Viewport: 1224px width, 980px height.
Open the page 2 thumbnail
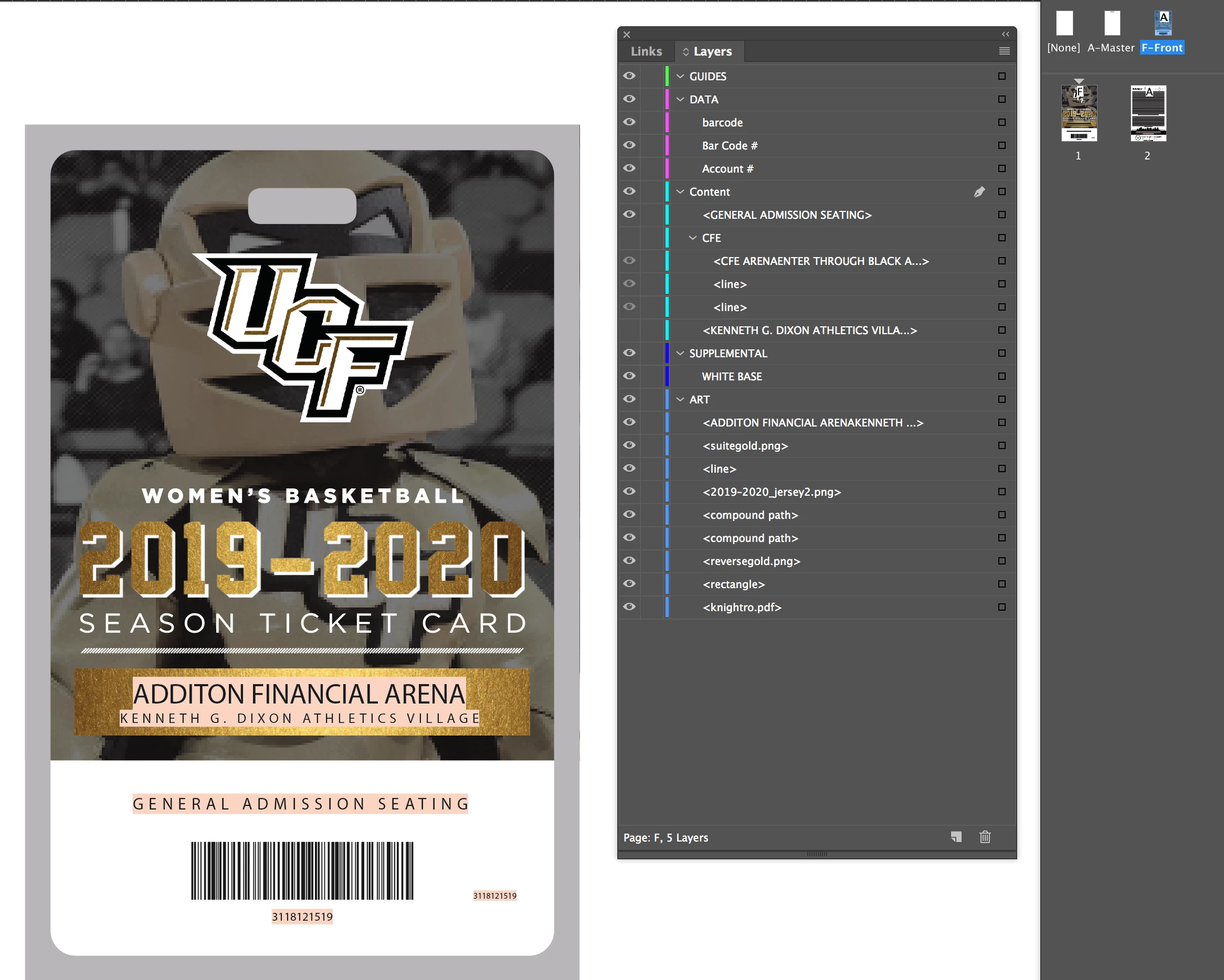[x=1148, y=113]
